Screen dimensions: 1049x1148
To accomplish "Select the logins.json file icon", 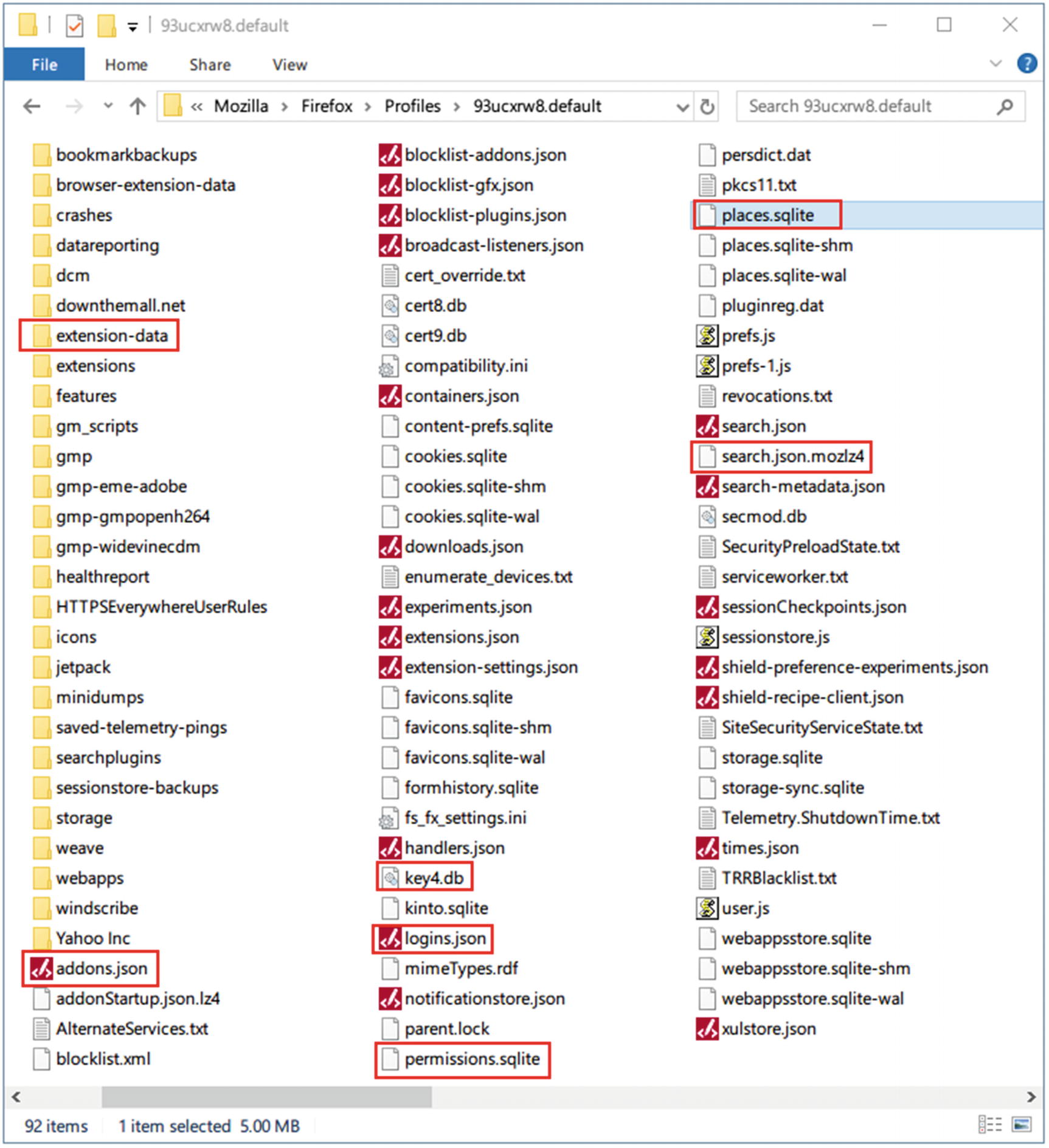I will pyautogui.click(x=390, y=938).
